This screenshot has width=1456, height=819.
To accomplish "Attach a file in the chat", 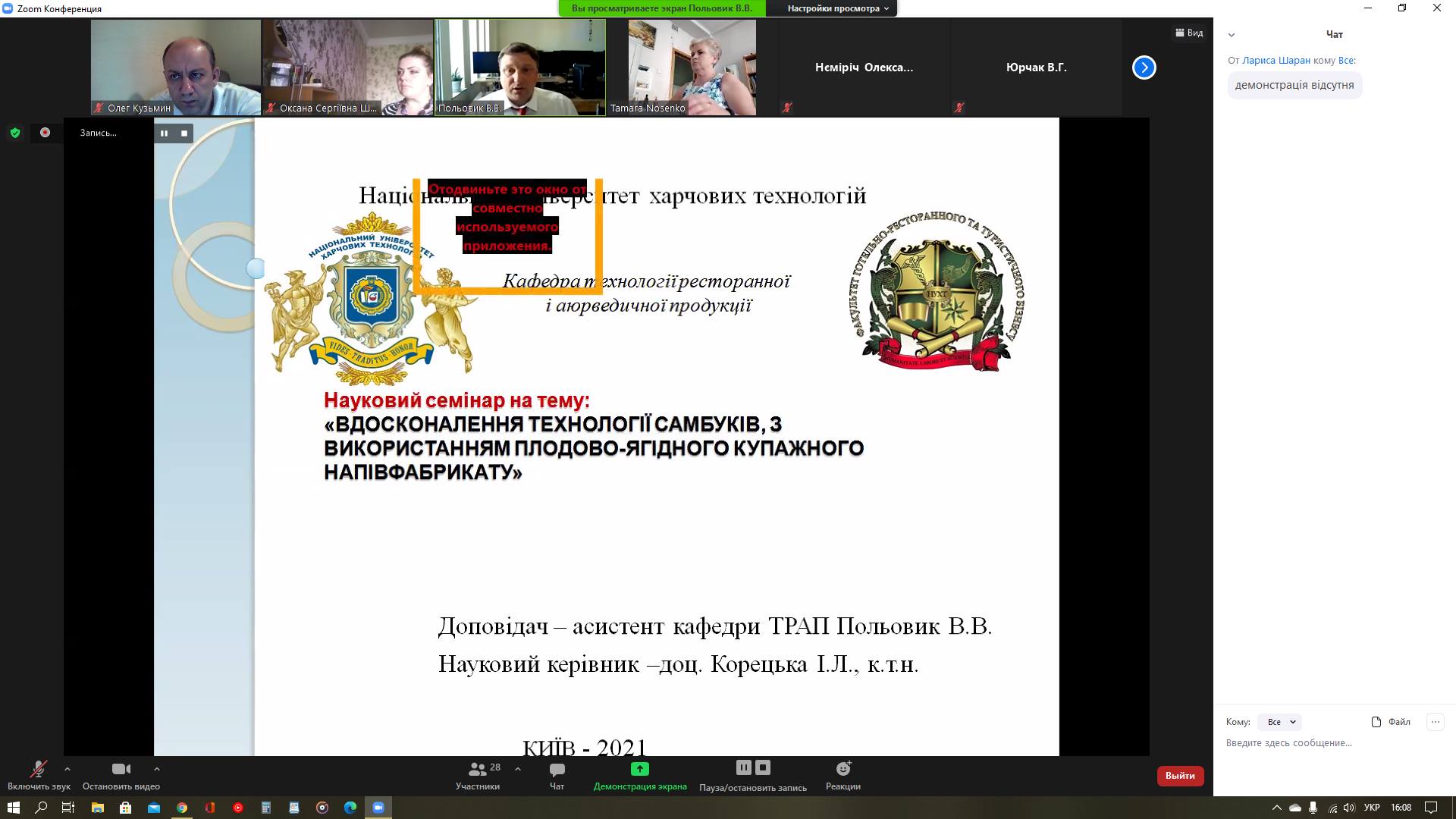I will [1392, 722].
